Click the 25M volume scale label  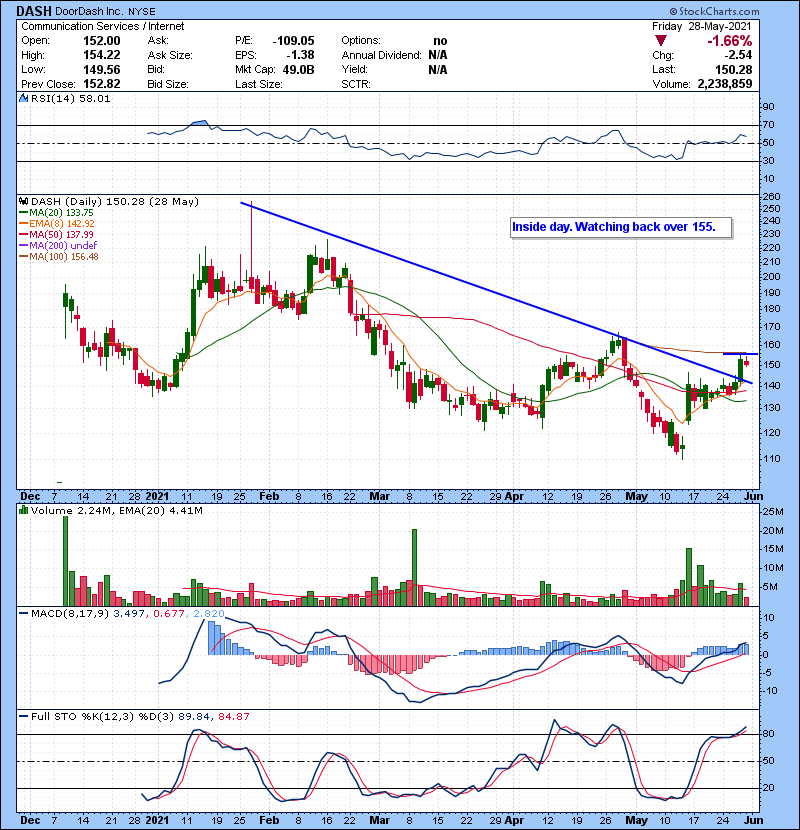(772, 512)
